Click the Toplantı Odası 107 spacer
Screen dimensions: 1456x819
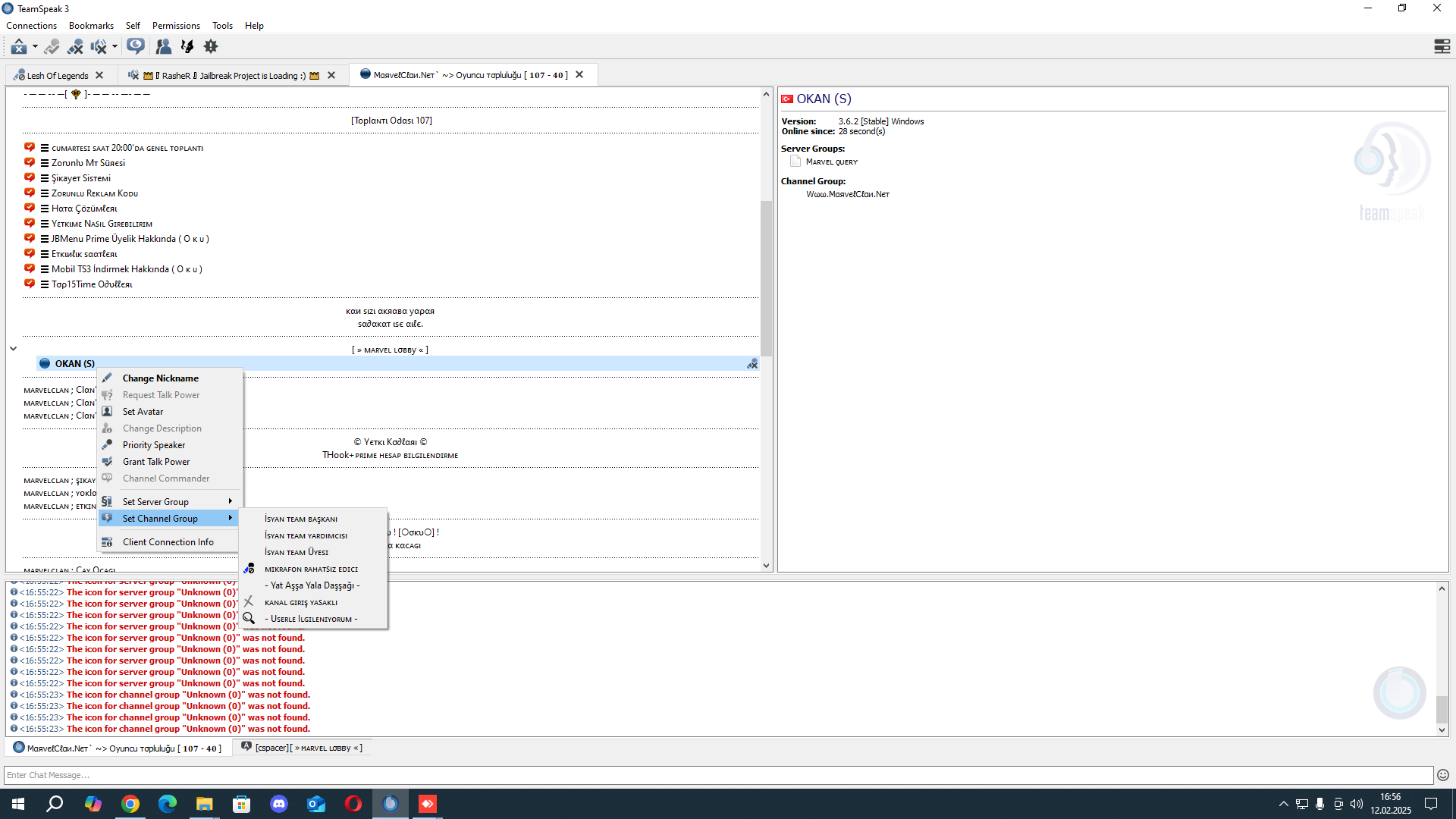tap(391, 121)
